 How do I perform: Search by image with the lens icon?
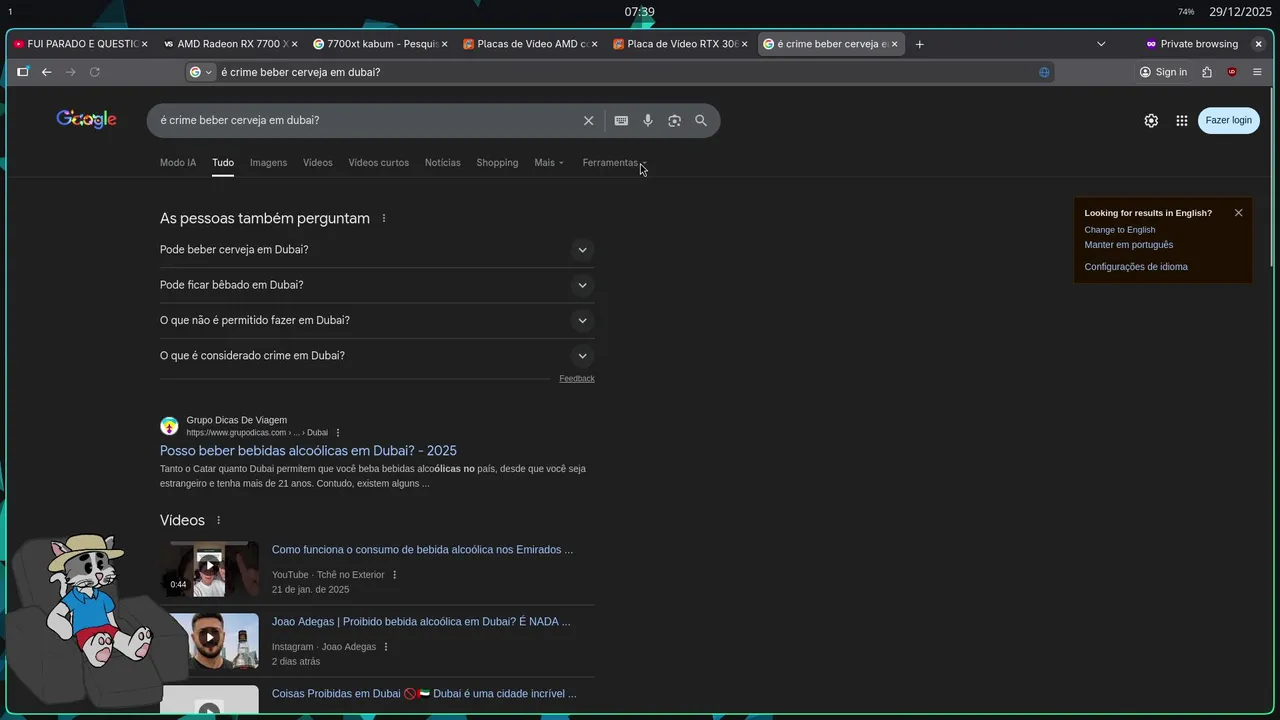[x=675, y=120]
